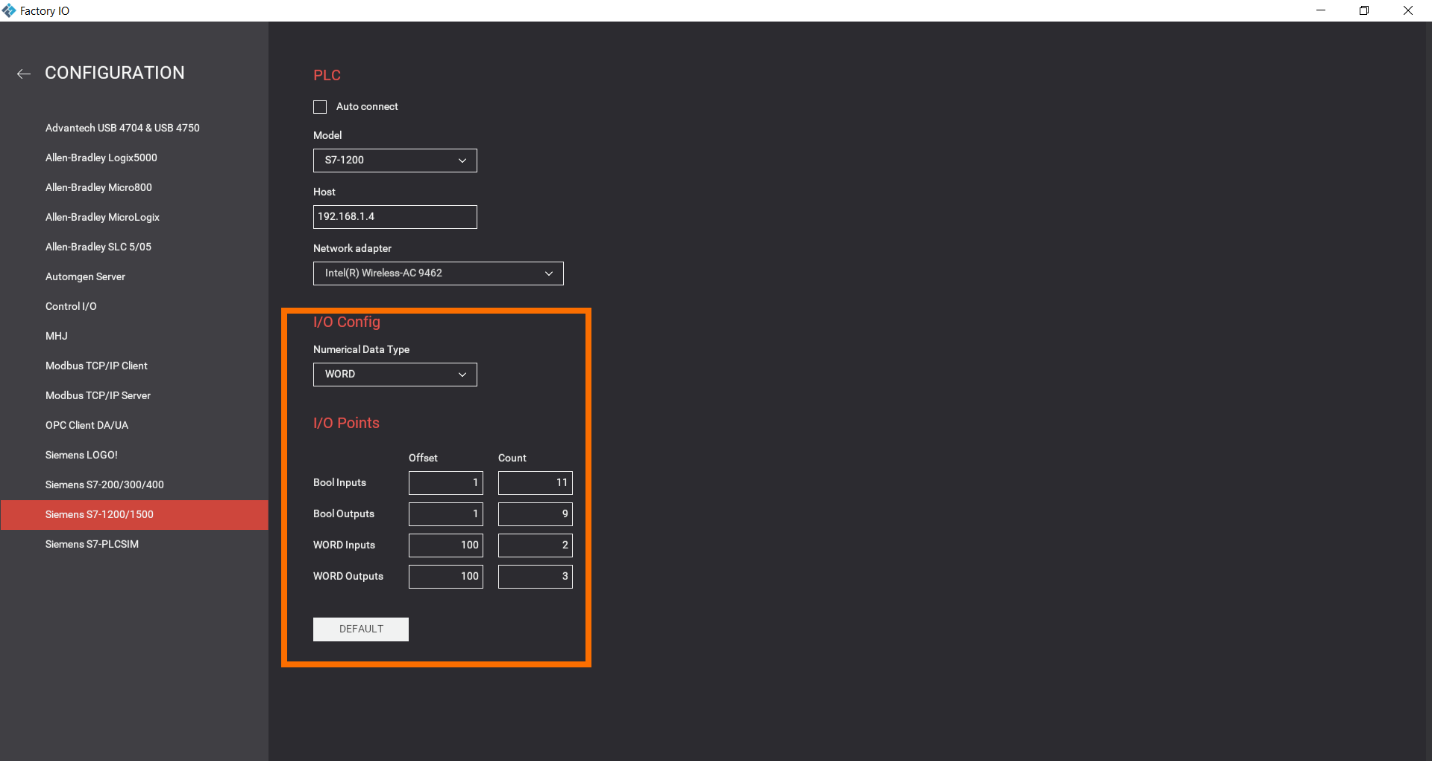Click the Factory IO app icon in title bar
This screenshot has height=761, width=1432.
pos(9,10)
